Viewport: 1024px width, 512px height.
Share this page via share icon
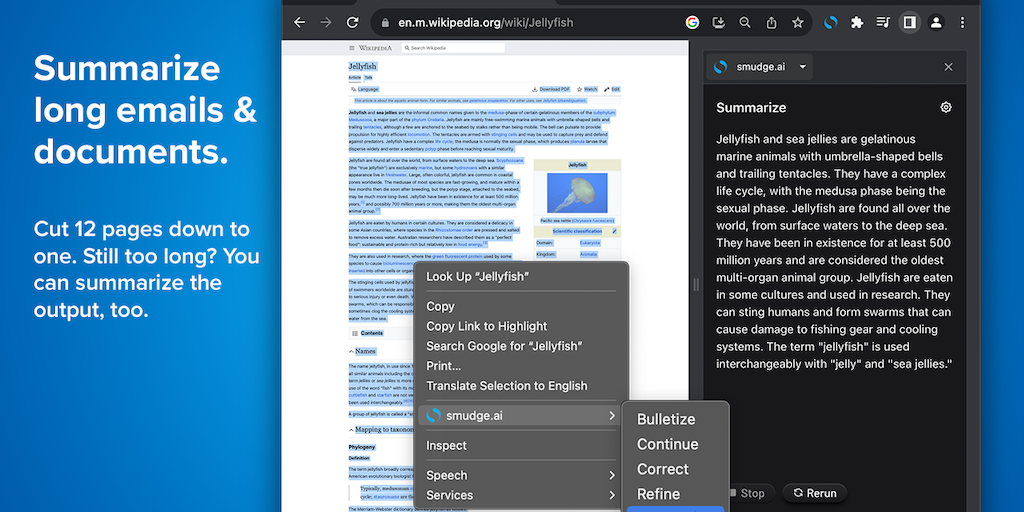[771, 23]
